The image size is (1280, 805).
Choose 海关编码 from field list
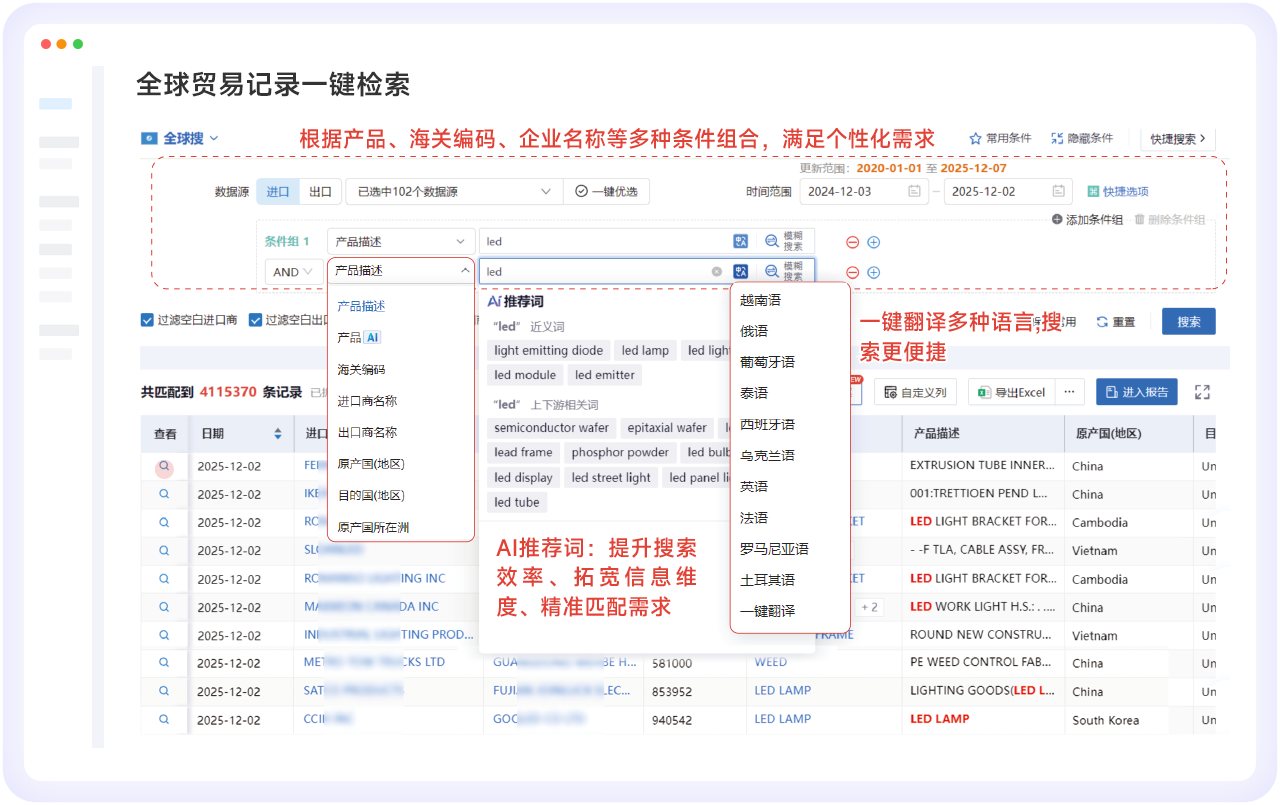361,369
